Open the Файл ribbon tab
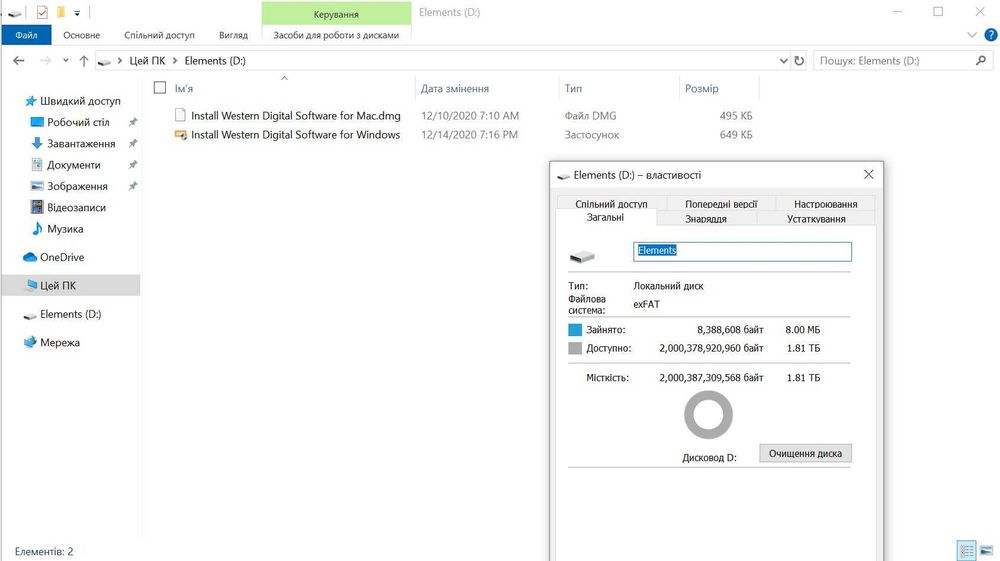Image resolution: width=1000 pixels, height=561 pixels. tap(26, 35)
